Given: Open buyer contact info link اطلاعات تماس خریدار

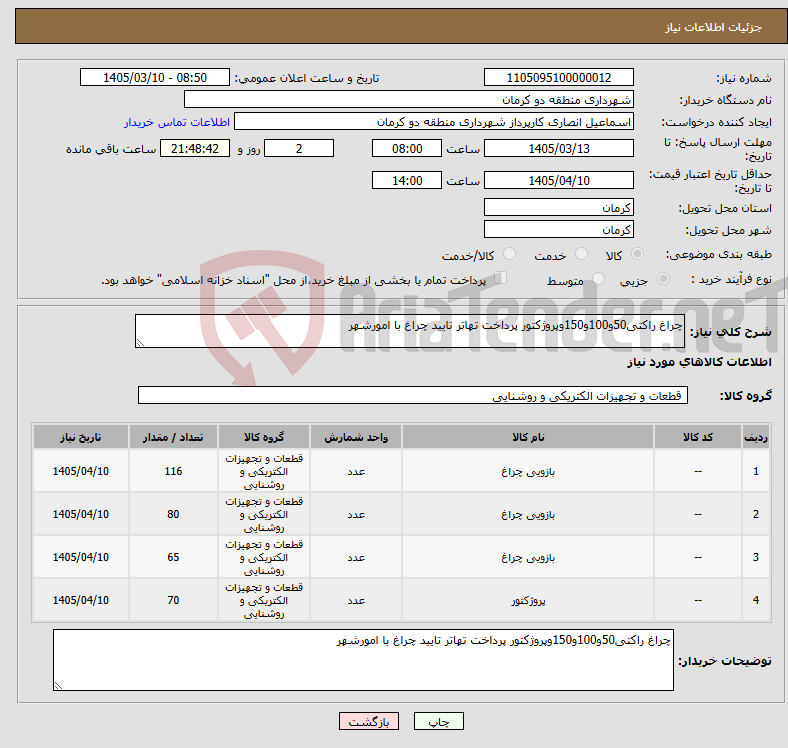Looking at the screenshot, I should coord(177,122).
